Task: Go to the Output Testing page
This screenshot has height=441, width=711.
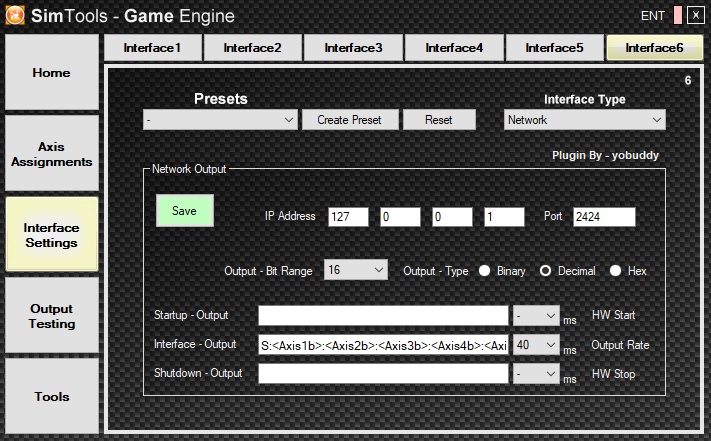Action: click(x=52, y=317)
